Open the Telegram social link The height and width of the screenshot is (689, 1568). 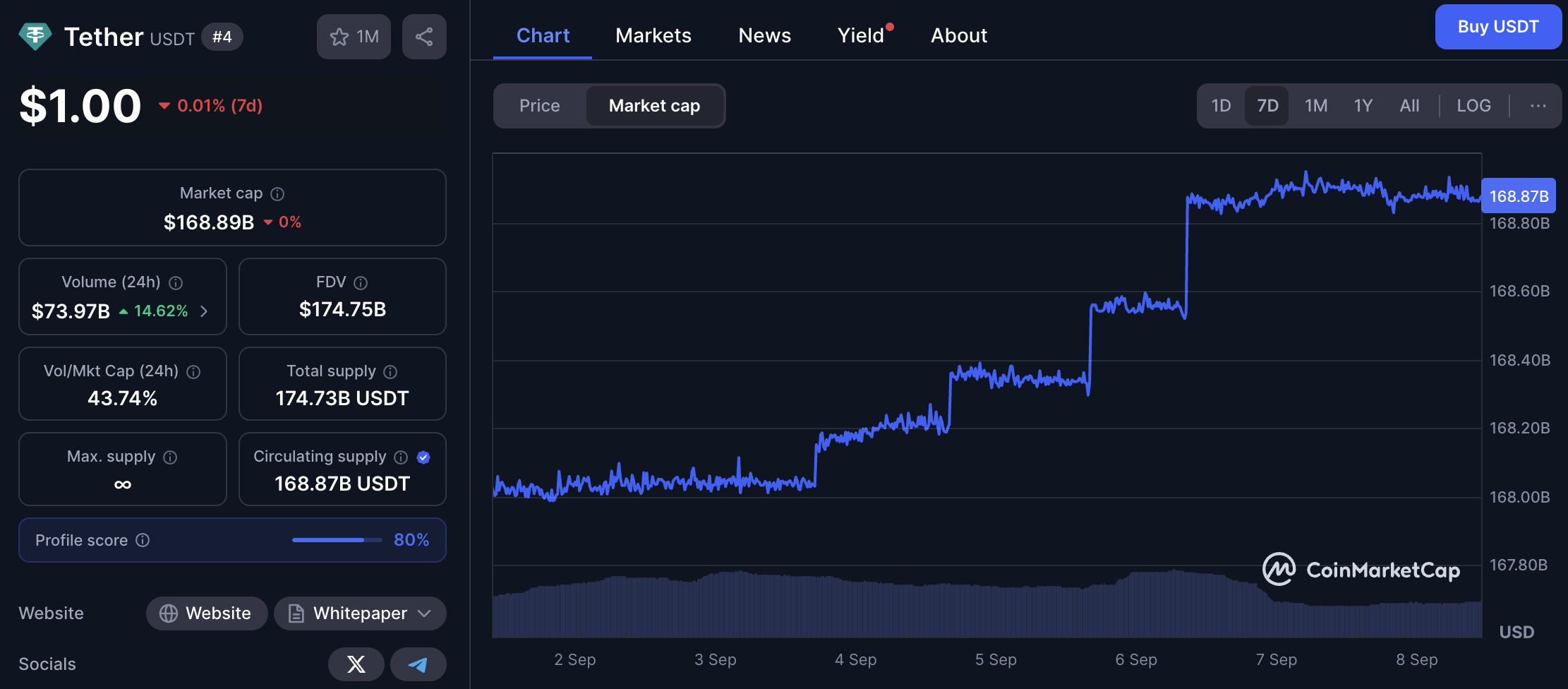418,664
